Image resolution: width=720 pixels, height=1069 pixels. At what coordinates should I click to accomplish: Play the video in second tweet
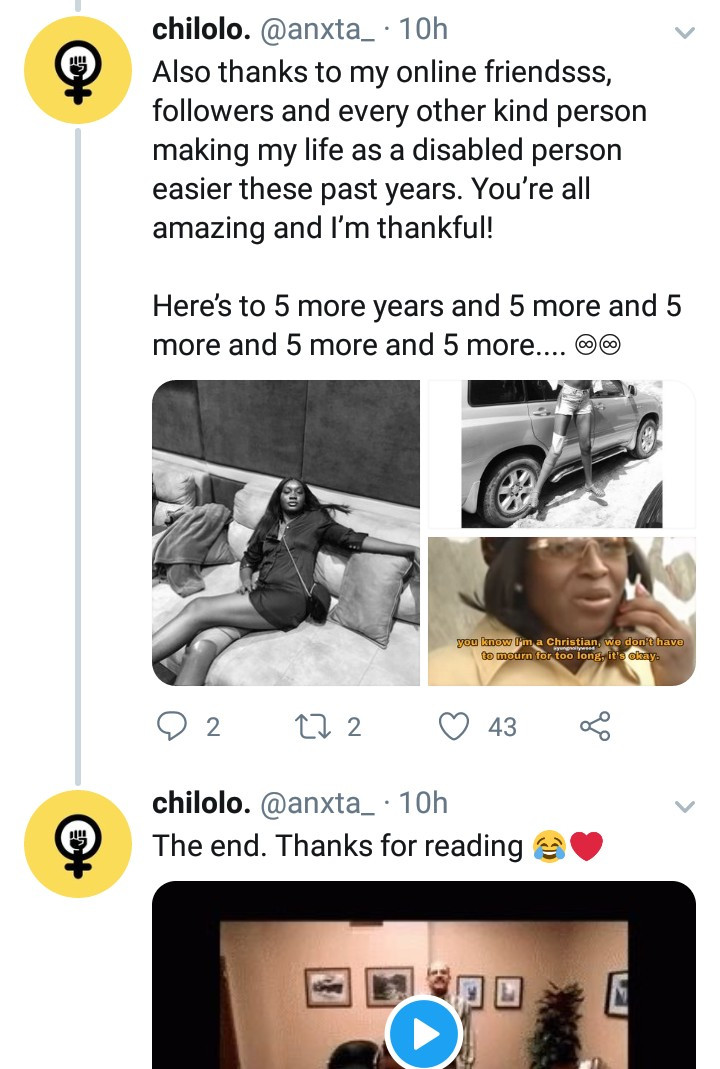coord(424,1033)
